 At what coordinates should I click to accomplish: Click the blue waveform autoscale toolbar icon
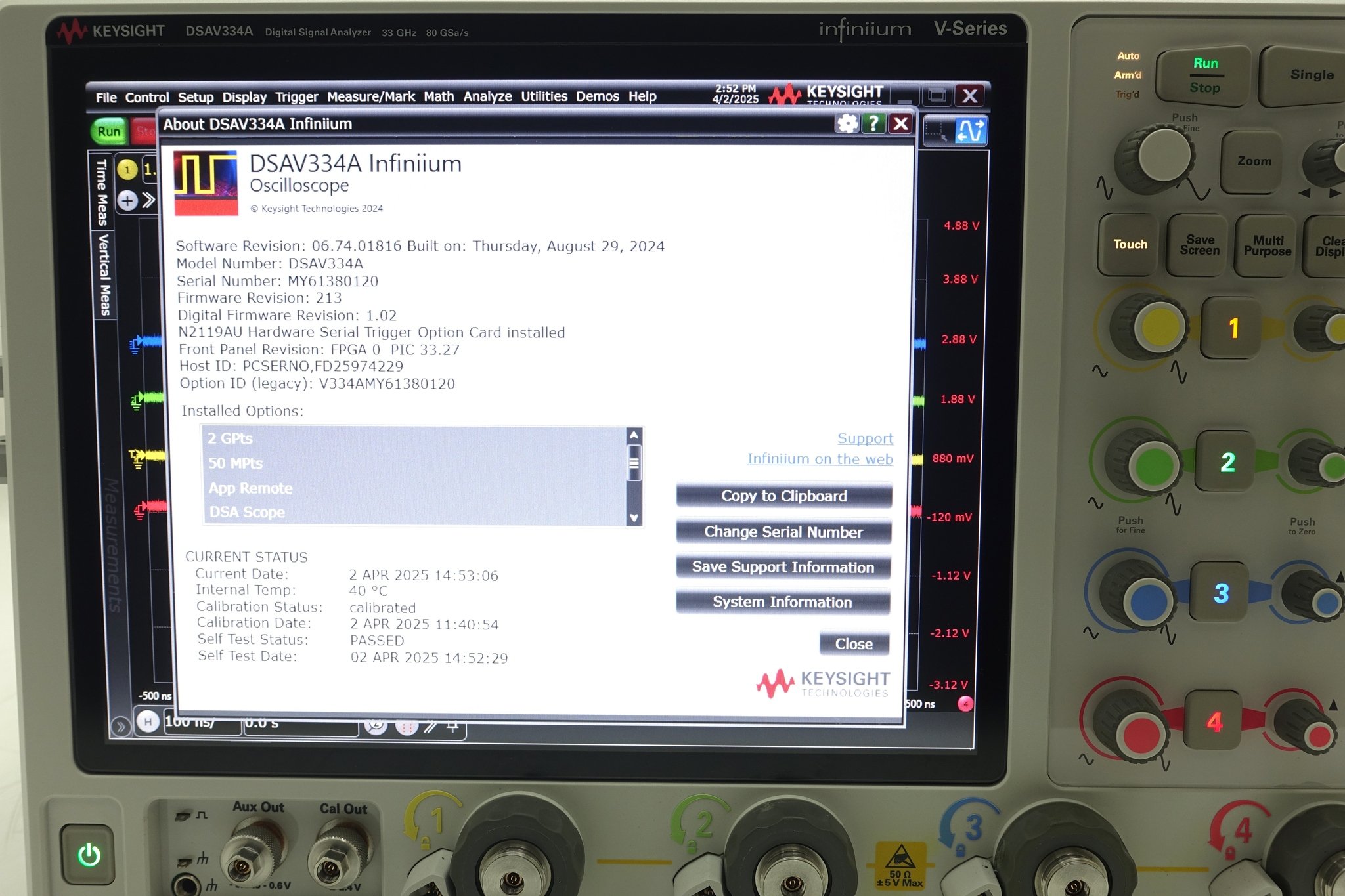coord(971,131)
